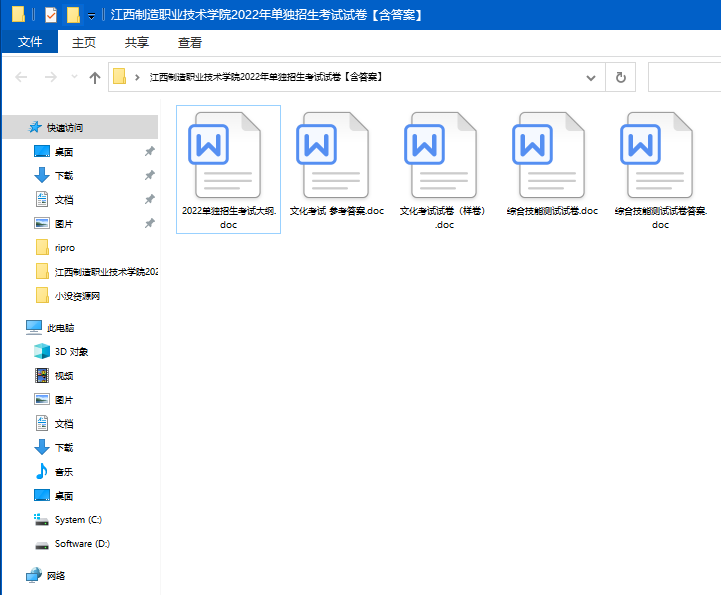721x595 pixels.
Task: Click the Forward navigation arrow
Action: (x=51, y=77)
